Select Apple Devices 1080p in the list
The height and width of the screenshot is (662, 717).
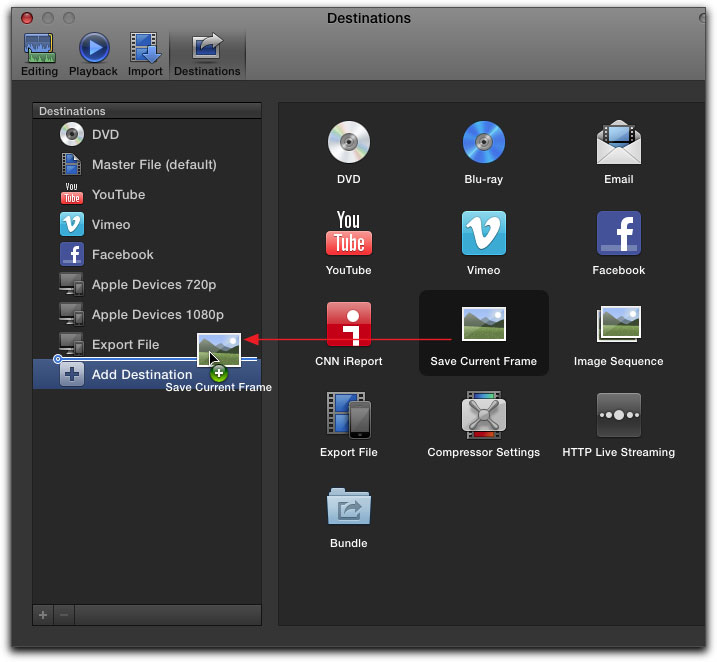(147, 315)
